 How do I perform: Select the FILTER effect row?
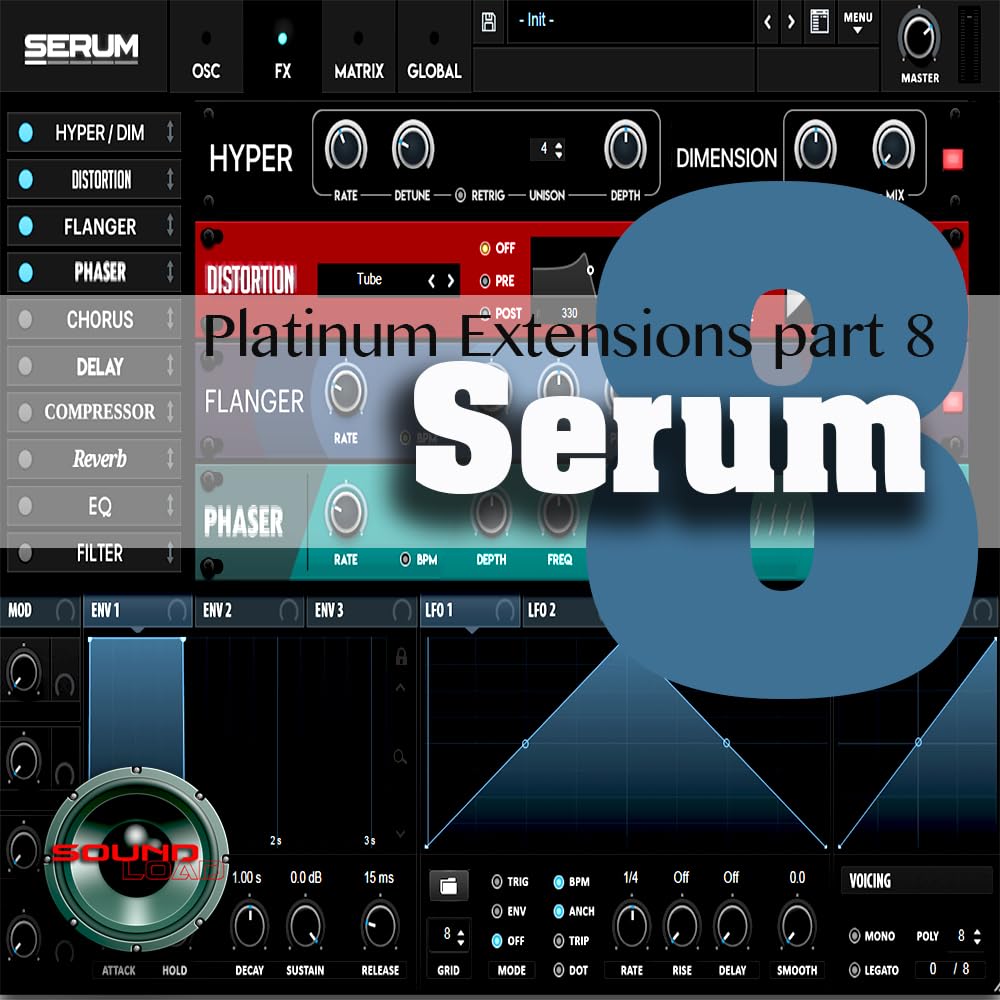click(x=94, y=552)
